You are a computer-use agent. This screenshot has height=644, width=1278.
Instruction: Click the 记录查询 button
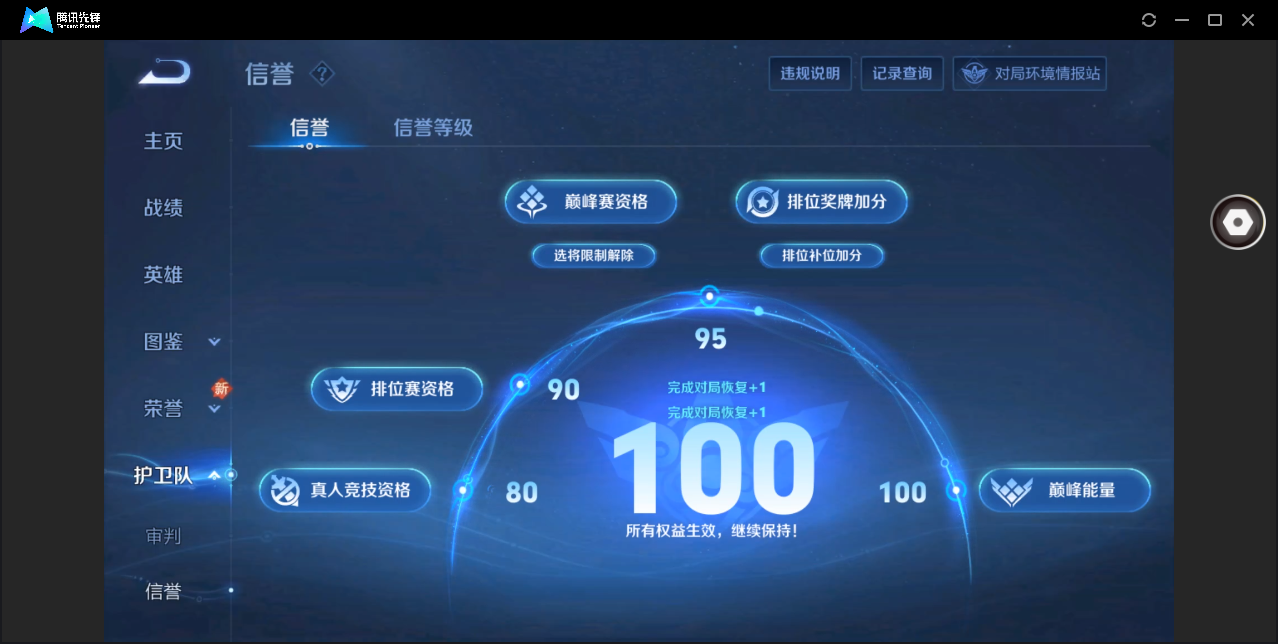pyautogui.click(x=902, y=73)
